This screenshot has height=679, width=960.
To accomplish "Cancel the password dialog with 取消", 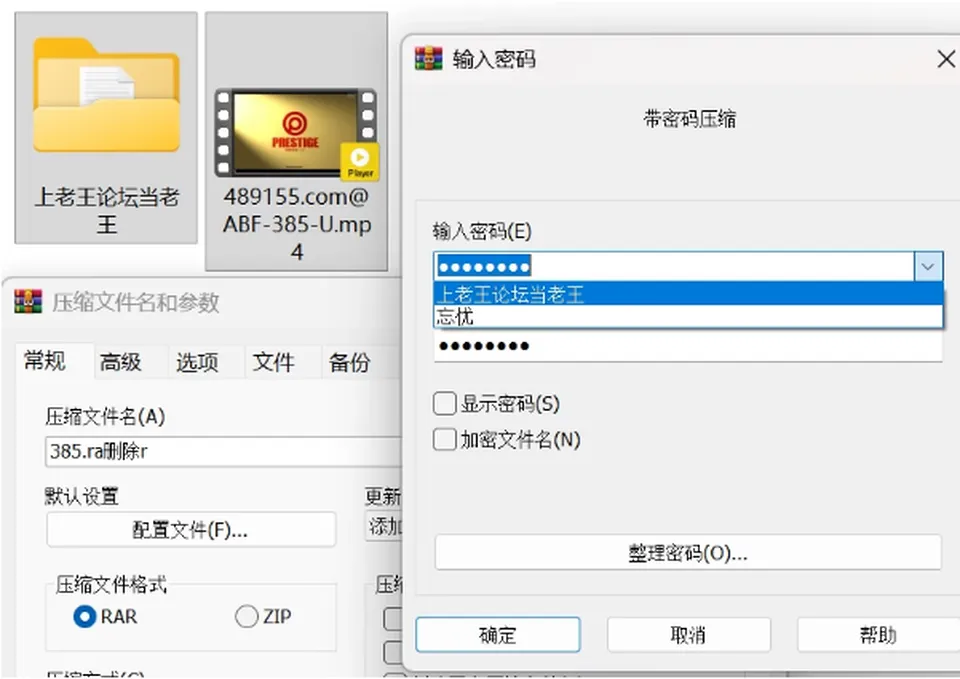I will 688,634.
